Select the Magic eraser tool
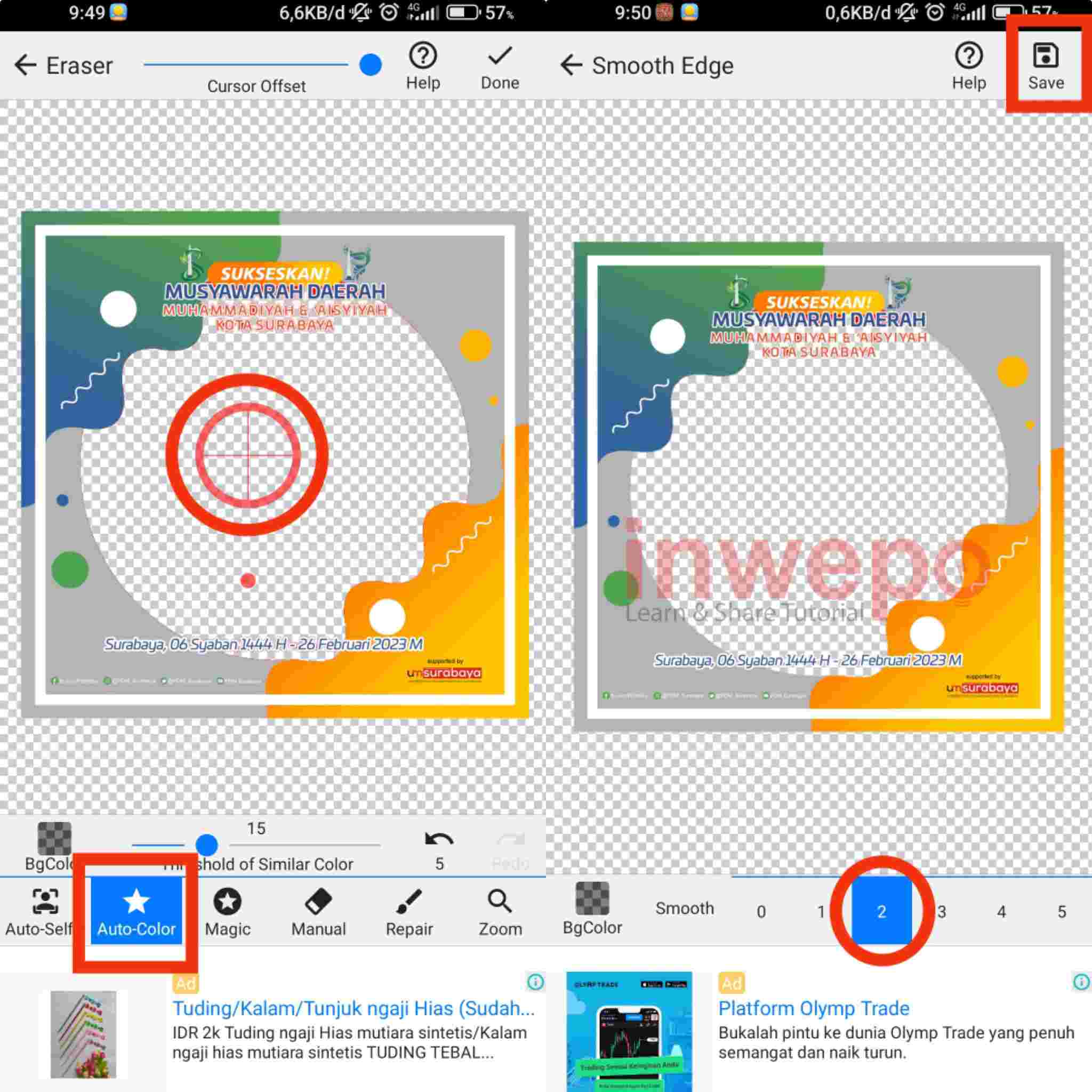Image resolution: width=1092 pixels, height=1092 pixels. click(x=227, y=911)
